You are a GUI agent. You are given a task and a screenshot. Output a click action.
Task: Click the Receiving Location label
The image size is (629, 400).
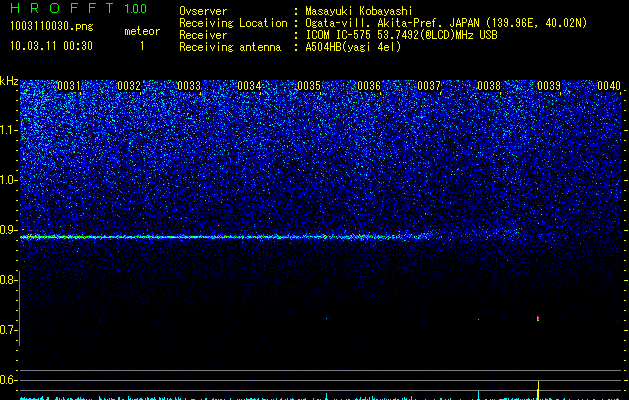pyautogui.click(x=233, y=23)
